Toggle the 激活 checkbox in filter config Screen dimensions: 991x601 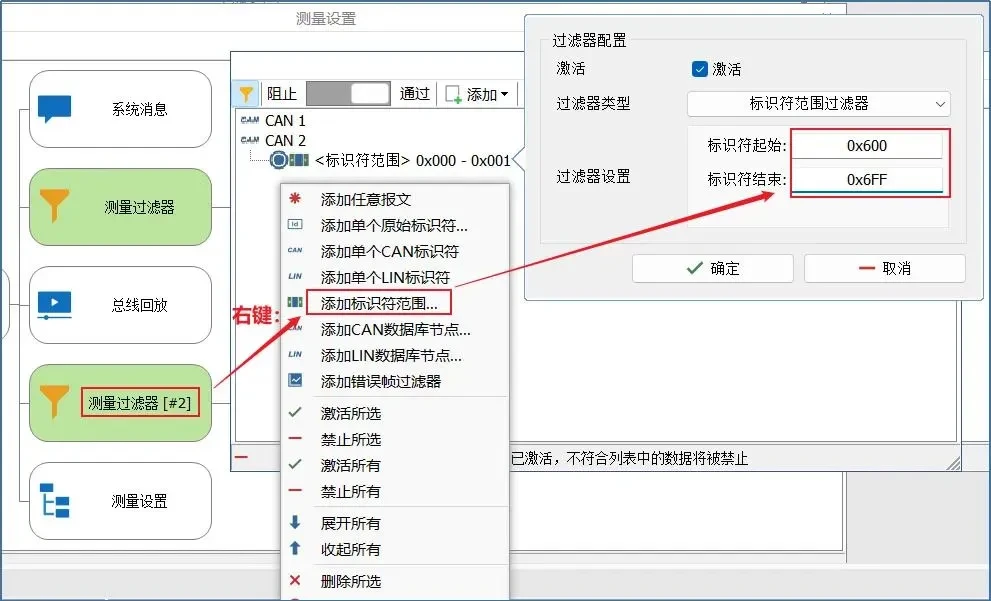700,69
